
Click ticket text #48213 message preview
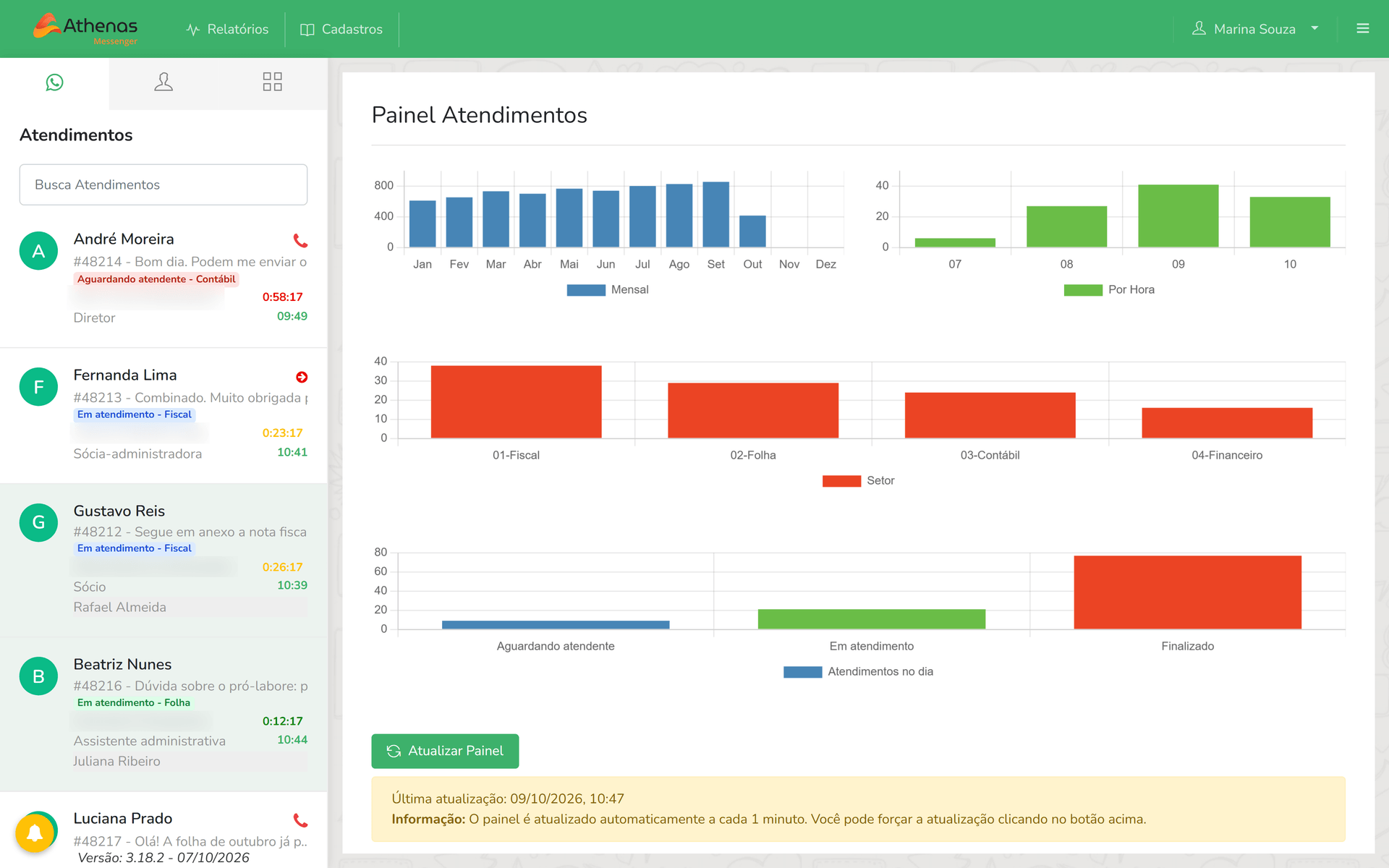[191, 398]
